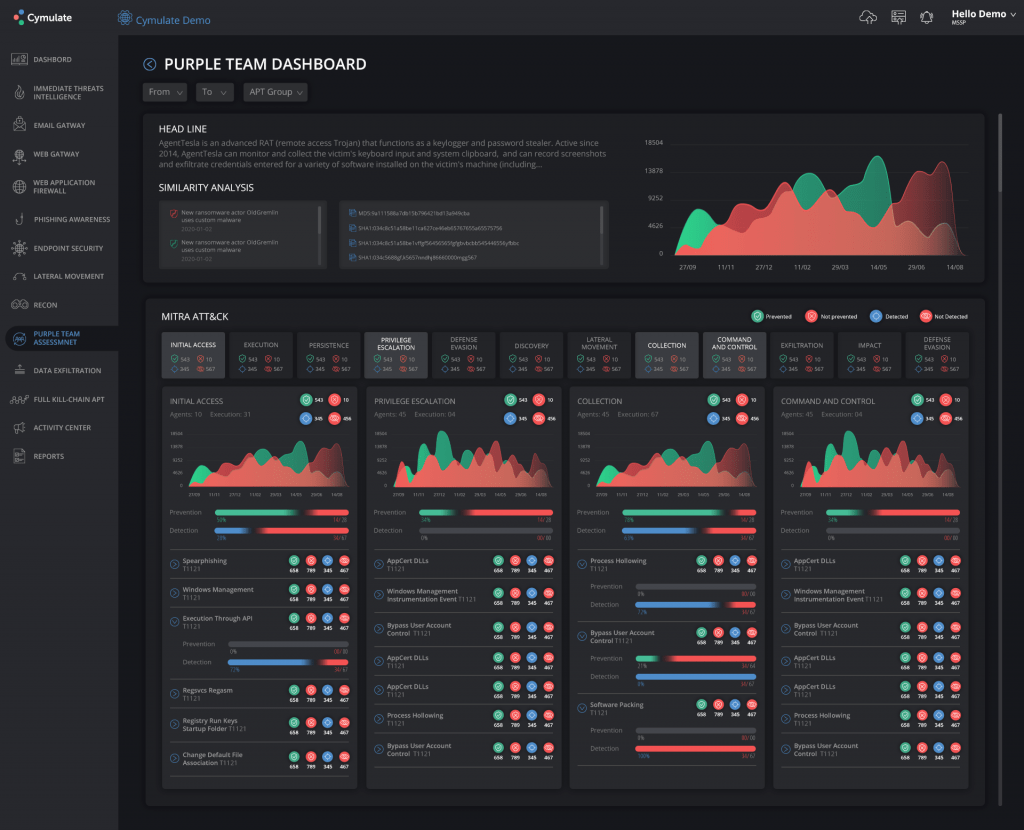Click the Initial Access Prevention progress bar

click(281, 513)
